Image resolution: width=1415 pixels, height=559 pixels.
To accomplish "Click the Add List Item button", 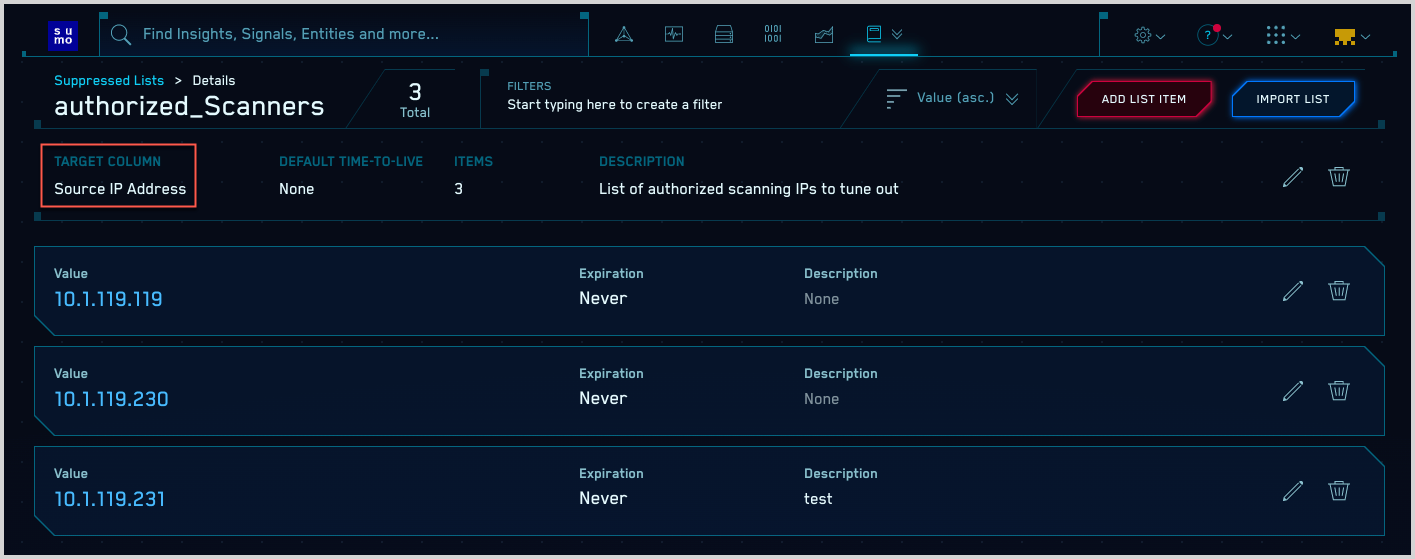I will 1143,99.
